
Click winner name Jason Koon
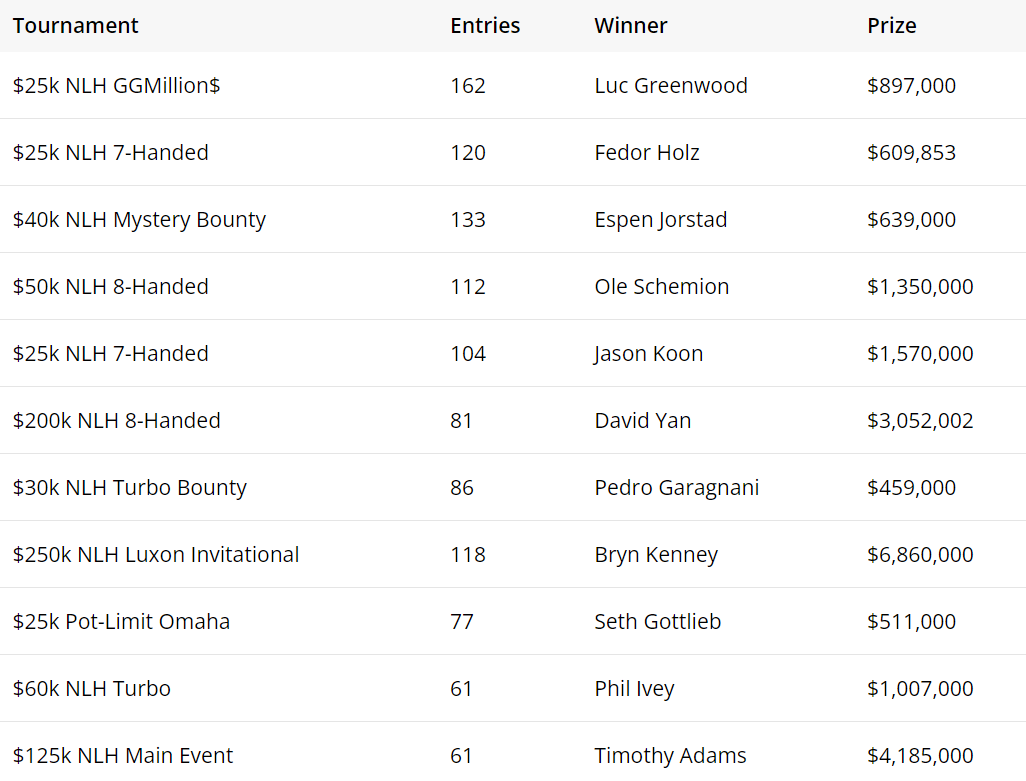coord(648,354)
